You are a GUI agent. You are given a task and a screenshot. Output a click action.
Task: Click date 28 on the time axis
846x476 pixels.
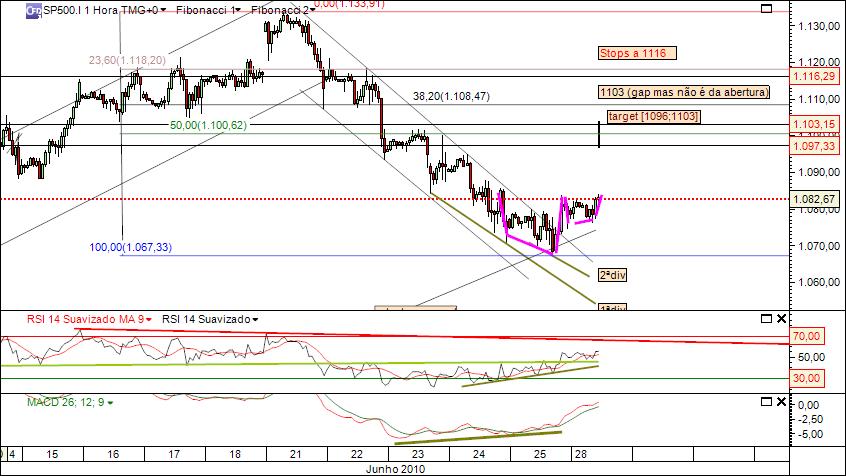(580, 454)
